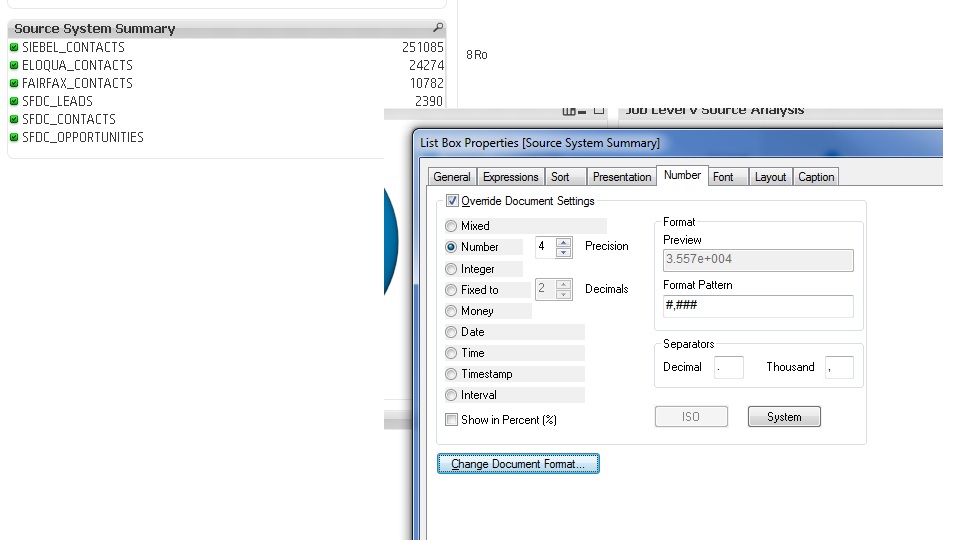Viewport: 960px width, 540px height.
Task: Enable Show in Percent (%) checkbox
Action: tap(451, 419)
